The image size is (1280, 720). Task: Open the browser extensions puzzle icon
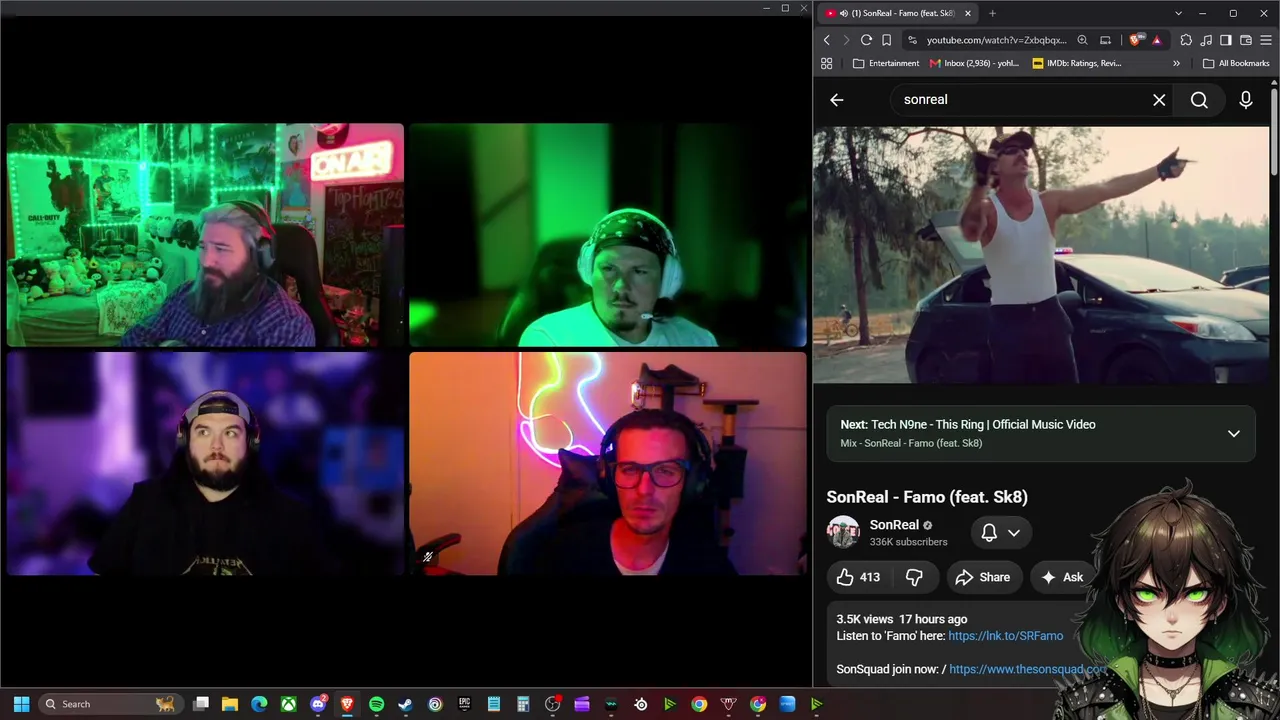click(x=1186, y=40)
